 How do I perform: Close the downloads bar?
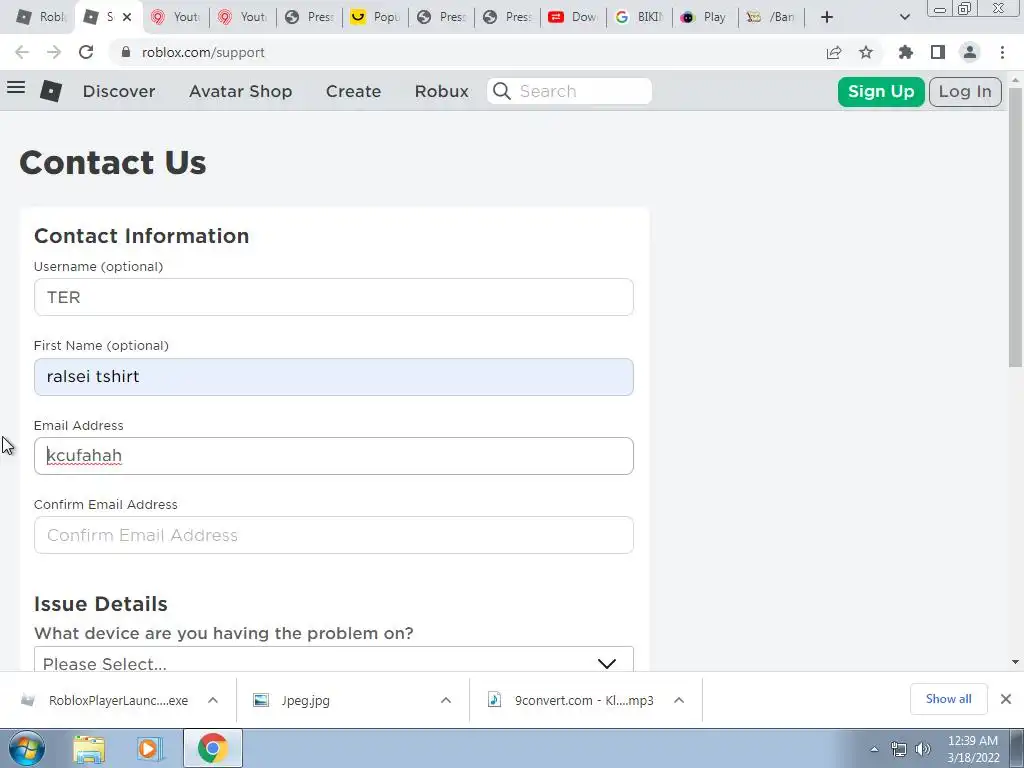tap(1006, 699)
